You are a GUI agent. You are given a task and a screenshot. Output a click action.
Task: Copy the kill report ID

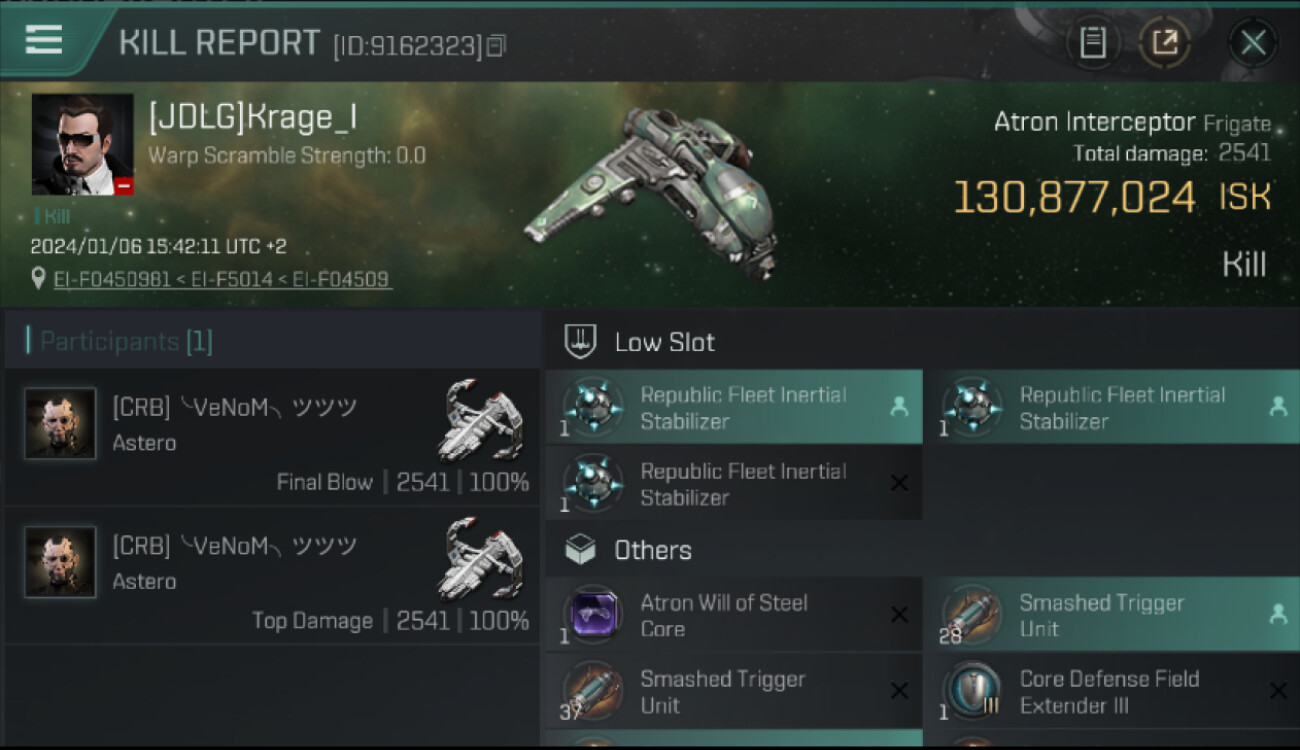[x=497, y=45]
